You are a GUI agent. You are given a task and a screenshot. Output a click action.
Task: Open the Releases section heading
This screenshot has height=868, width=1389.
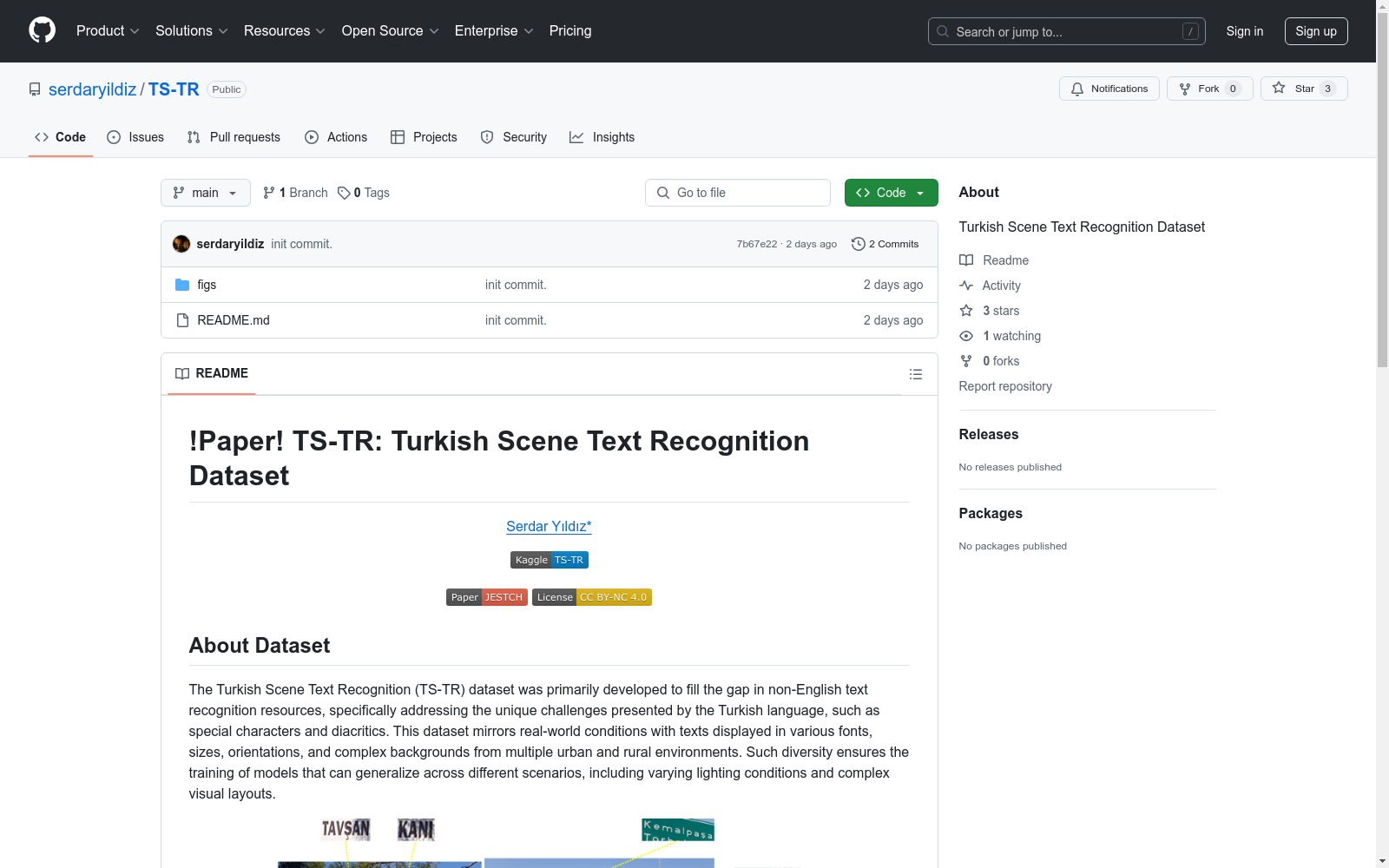click(x=989, y=435)
